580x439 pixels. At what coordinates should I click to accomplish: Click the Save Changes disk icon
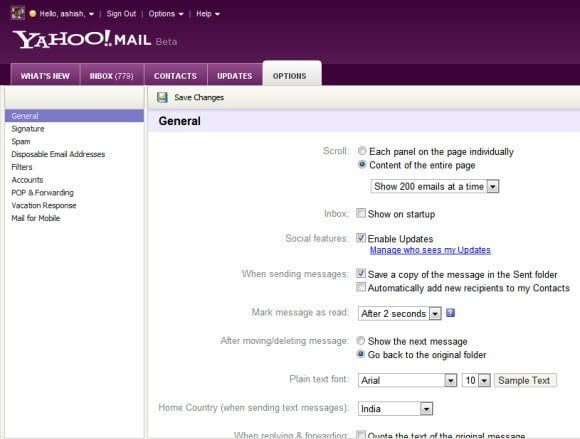point(162,97)
